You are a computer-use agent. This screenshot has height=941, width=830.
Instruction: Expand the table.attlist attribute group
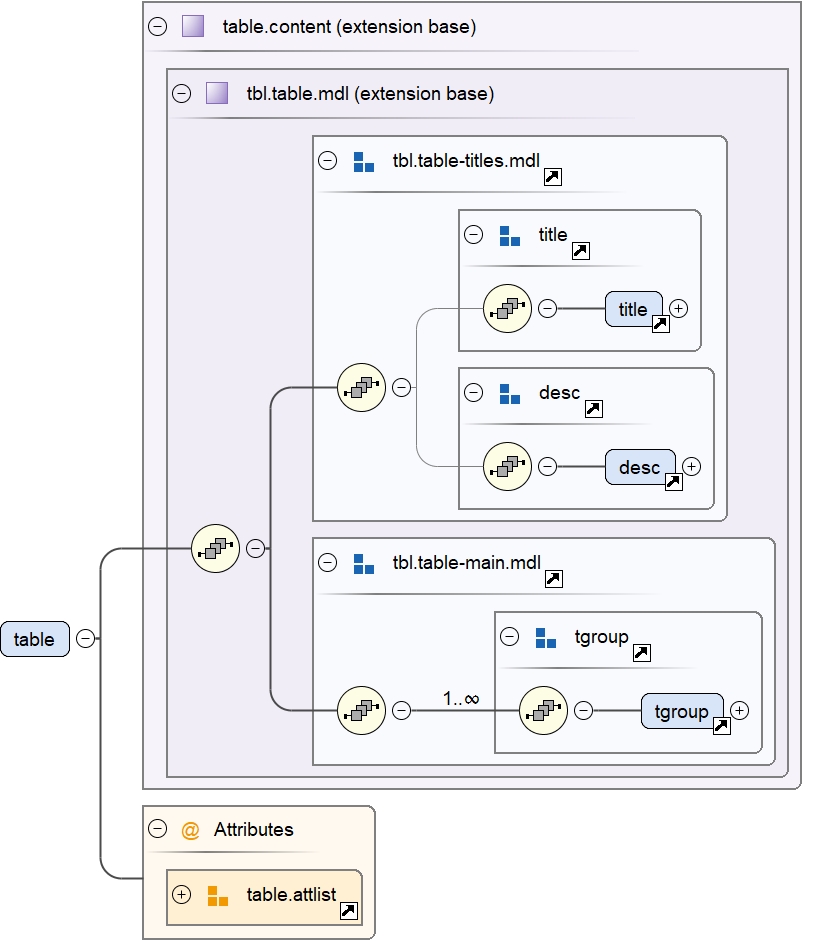[181, 895]
